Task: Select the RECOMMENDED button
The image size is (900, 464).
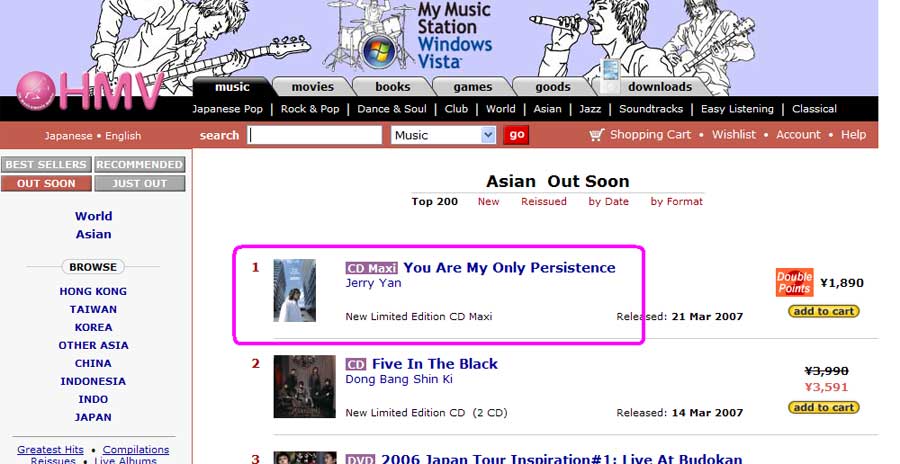Action: 139,164
